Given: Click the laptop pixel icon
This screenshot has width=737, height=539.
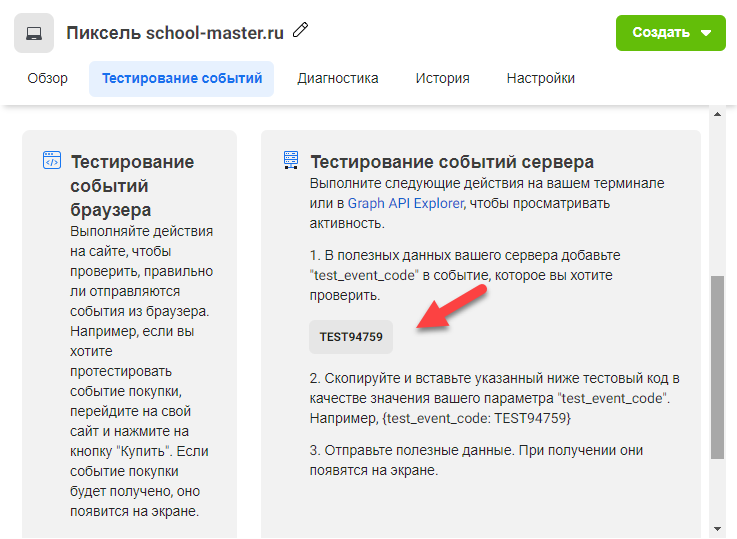Looking at the screenshot, I should [34, 33].
